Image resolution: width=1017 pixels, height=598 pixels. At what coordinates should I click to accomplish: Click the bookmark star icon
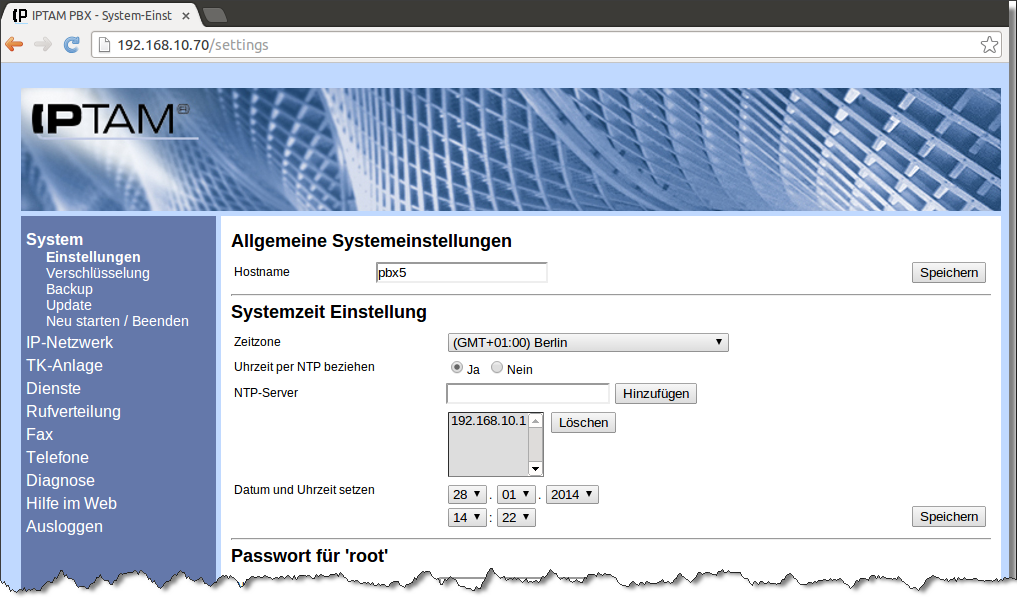pos(988,45)
